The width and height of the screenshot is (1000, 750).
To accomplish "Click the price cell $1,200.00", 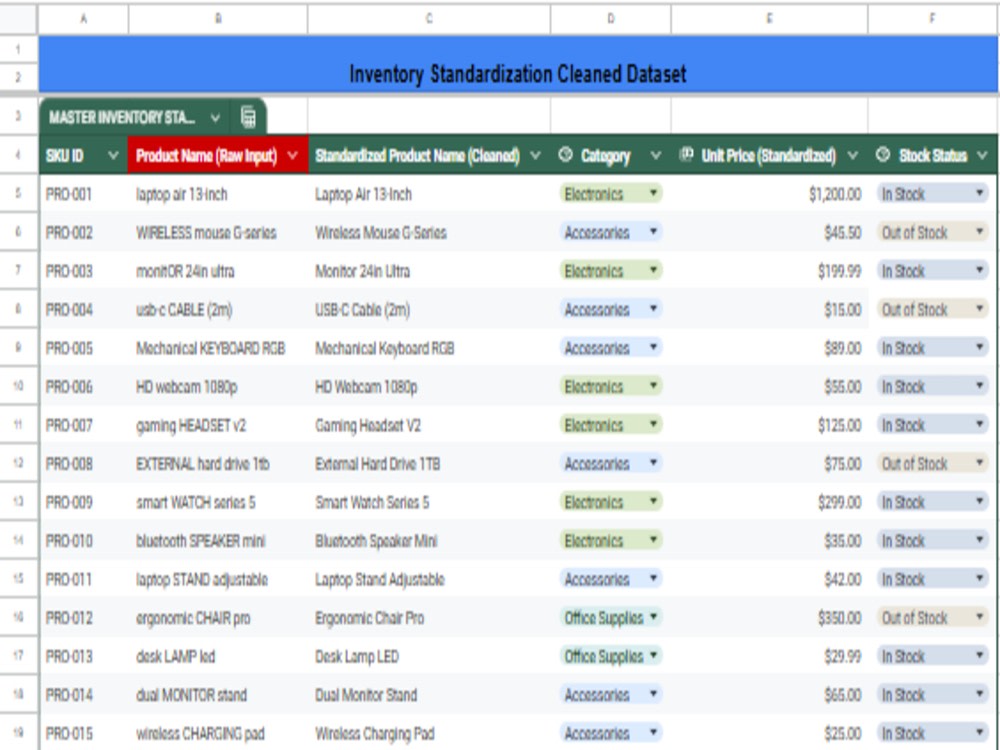I will click(770, 194).
